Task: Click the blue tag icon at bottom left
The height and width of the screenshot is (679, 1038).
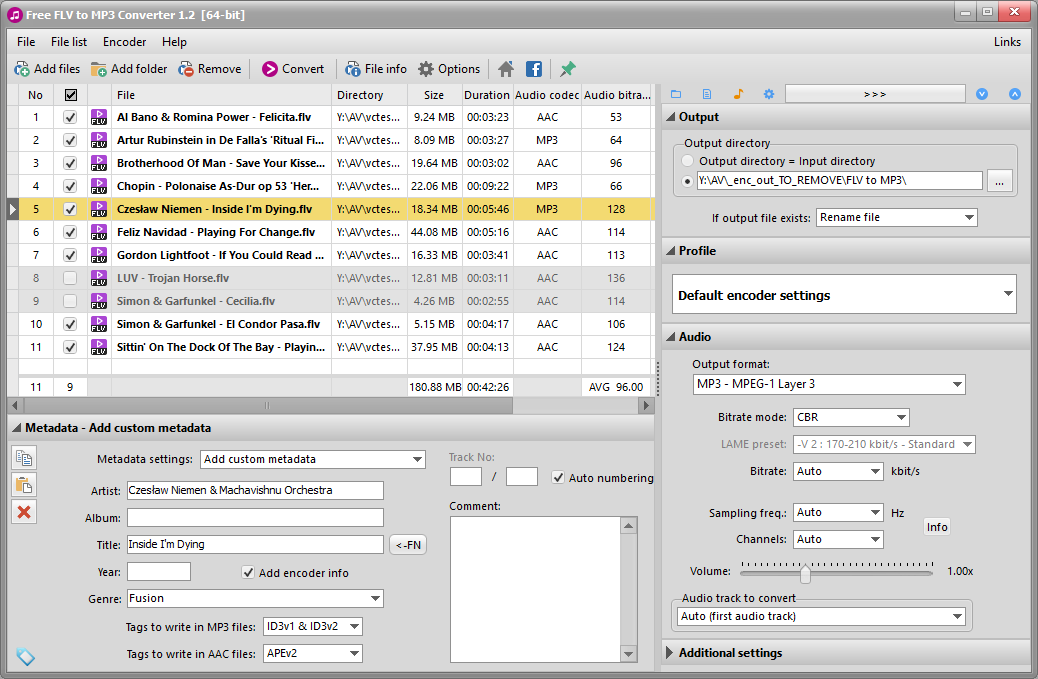Action: (25, 656)
